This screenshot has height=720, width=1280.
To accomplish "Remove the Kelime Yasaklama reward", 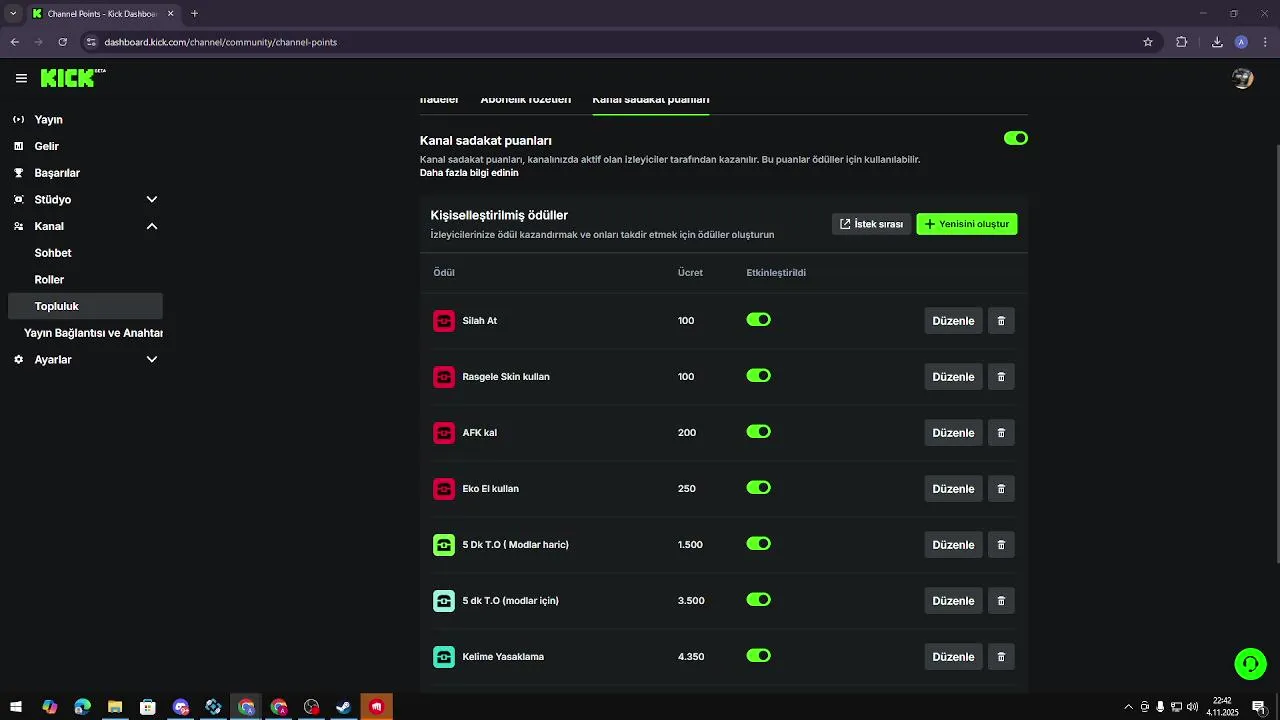I will (1001, 657).
